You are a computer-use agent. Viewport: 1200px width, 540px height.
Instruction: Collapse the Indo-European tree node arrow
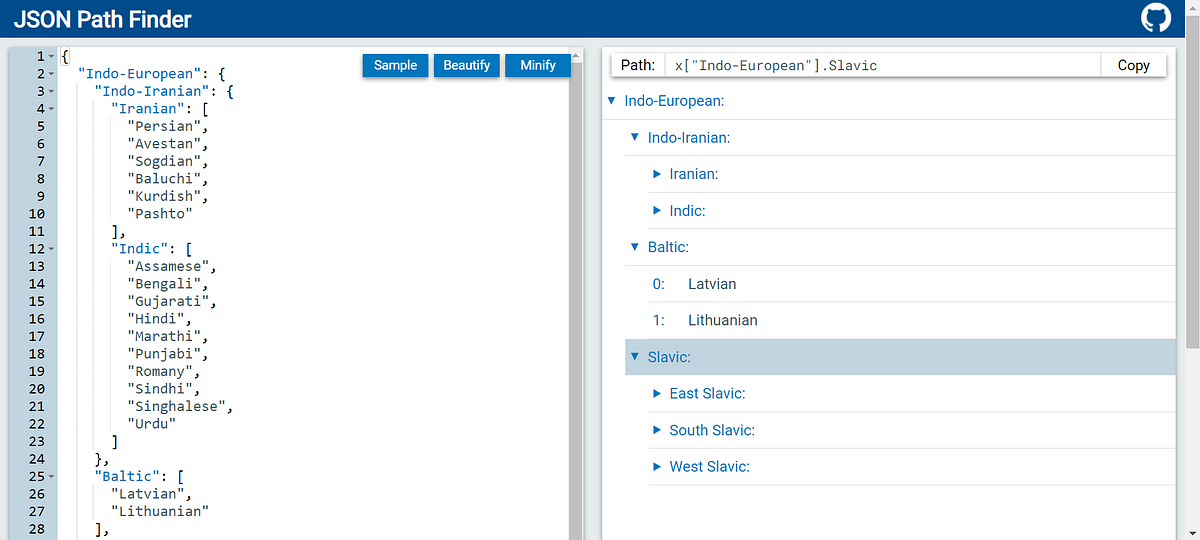611,101
